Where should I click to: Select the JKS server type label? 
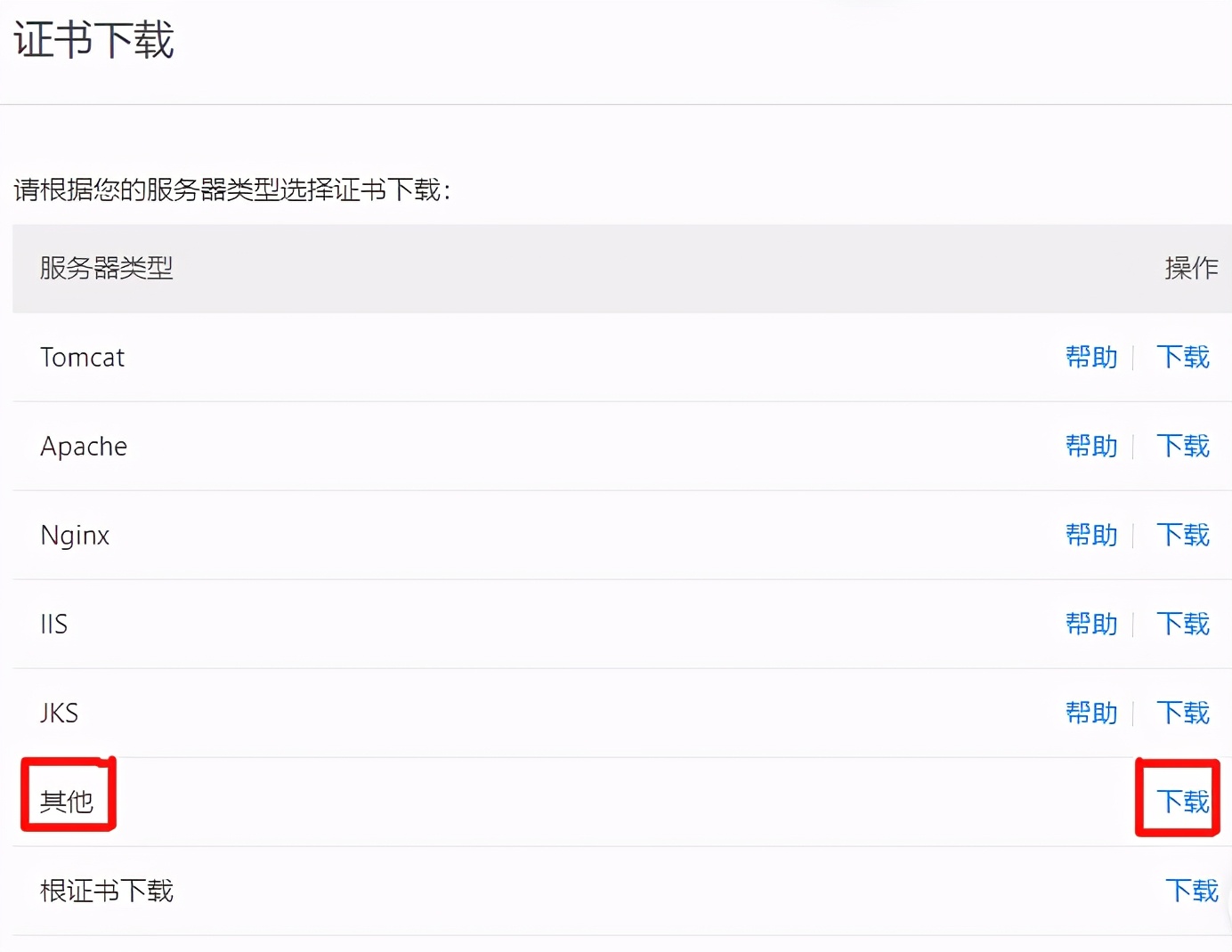coord(60,713)
